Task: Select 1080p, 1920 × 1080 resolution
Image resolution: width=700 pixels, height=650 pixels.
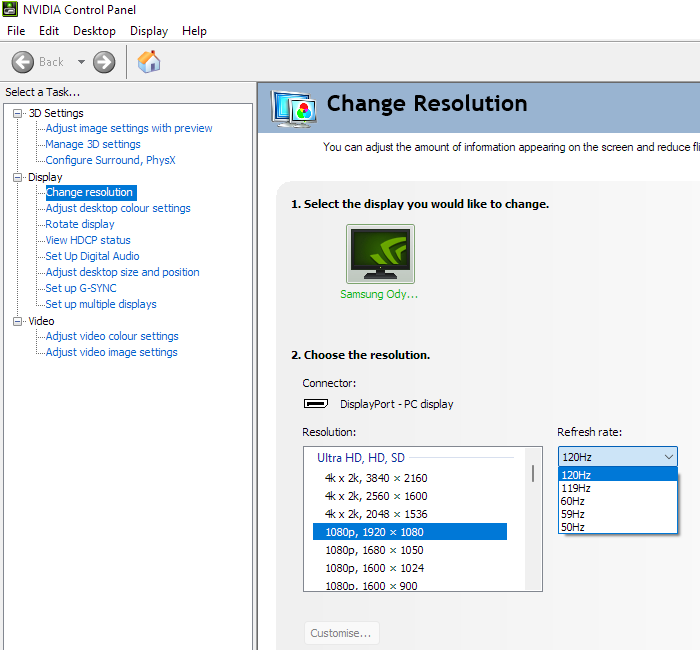Action: 410,532
